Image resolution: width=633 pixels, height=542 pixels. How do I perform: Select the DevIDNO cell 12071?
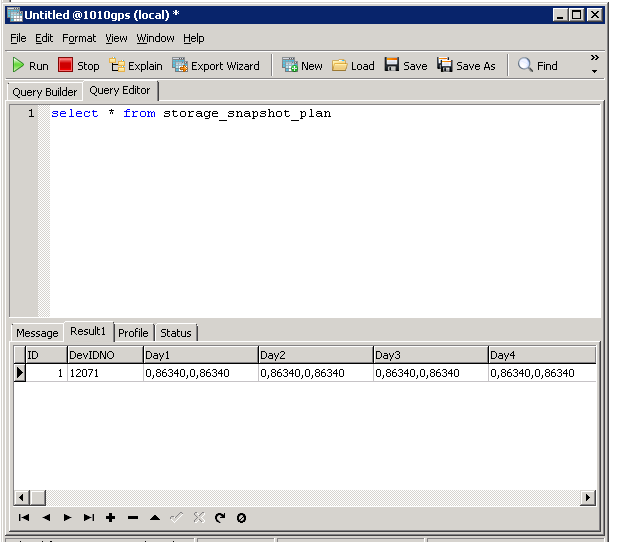[105, 373]
